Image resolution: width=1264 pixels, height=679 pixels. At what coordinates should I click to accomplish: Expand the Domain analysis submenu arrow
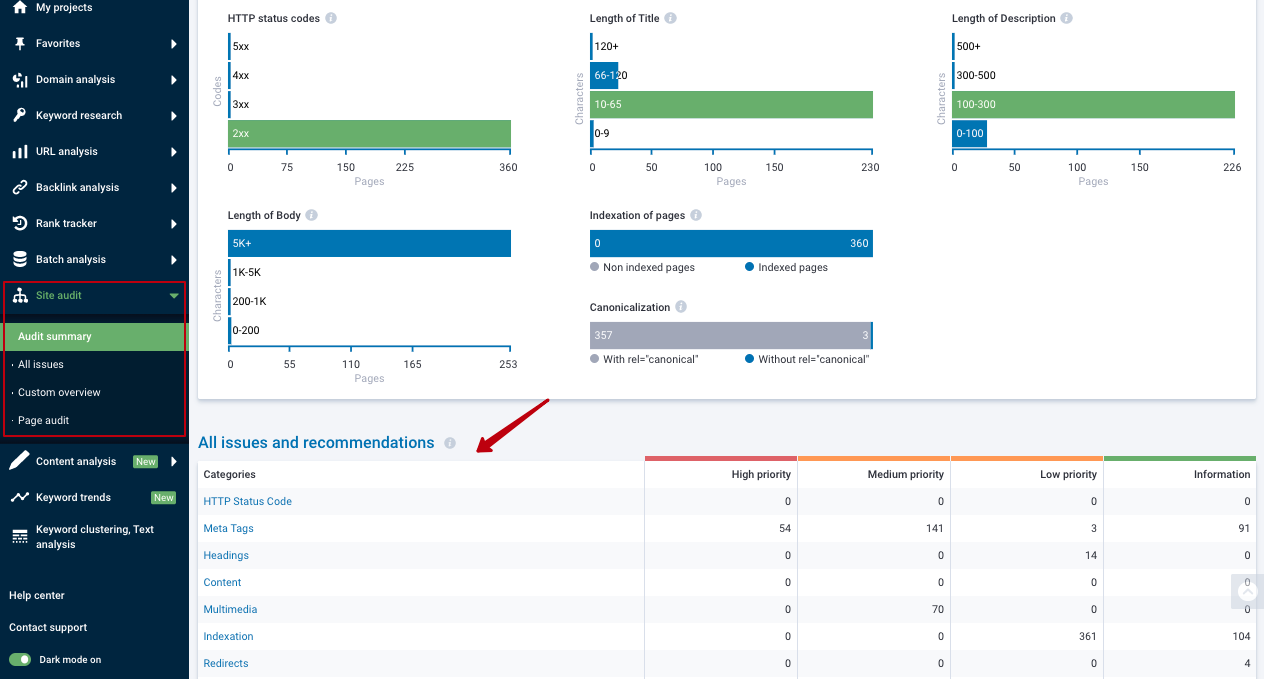point(174,80)
